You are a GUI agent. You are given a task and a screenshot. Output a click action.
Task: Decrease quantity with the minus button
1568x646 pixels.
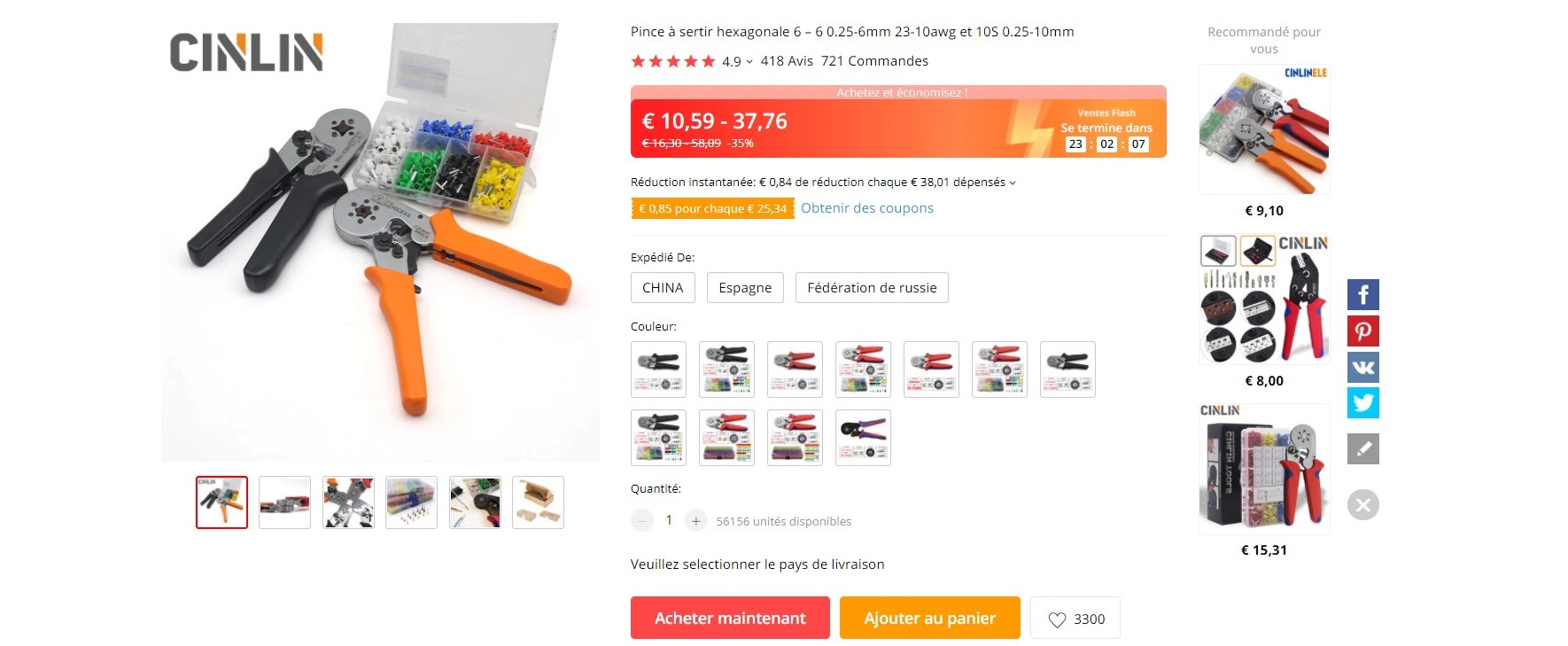pyautogui.click(x=642, y=521)
